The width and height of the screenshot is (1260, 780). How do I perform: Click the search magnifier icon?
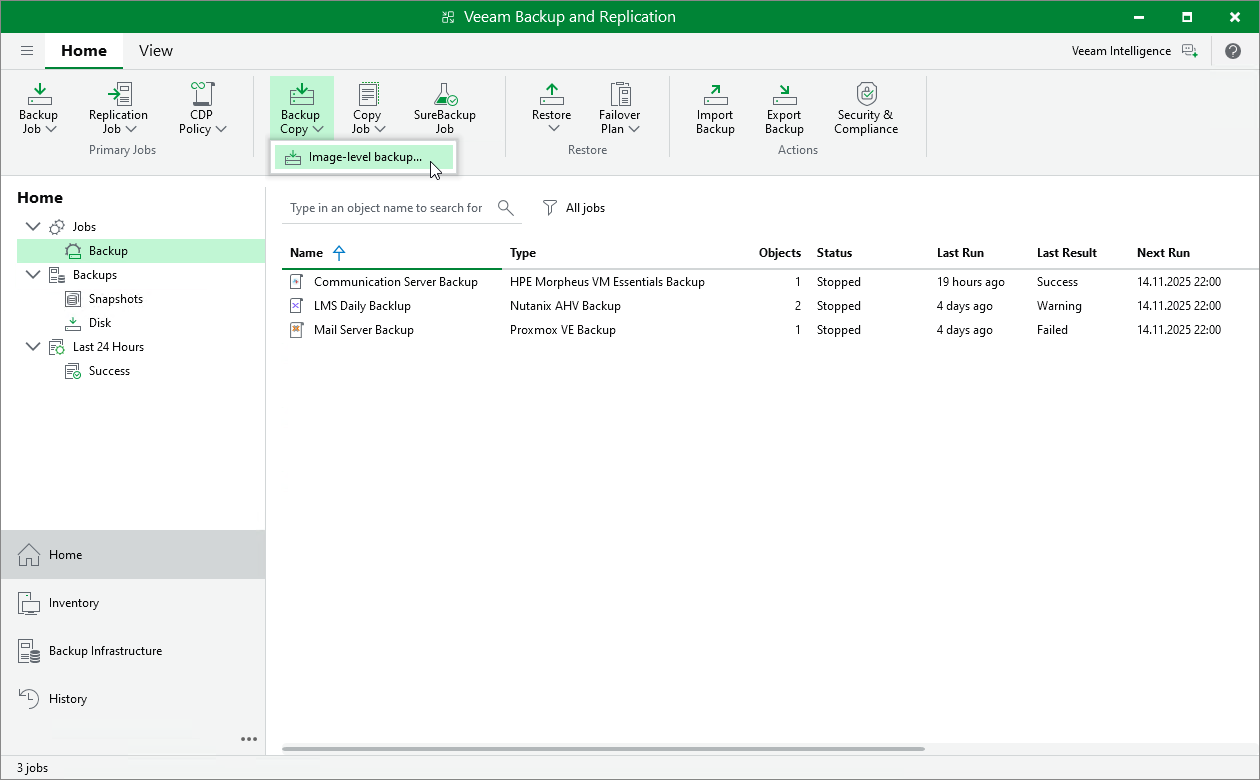(506, 208)
